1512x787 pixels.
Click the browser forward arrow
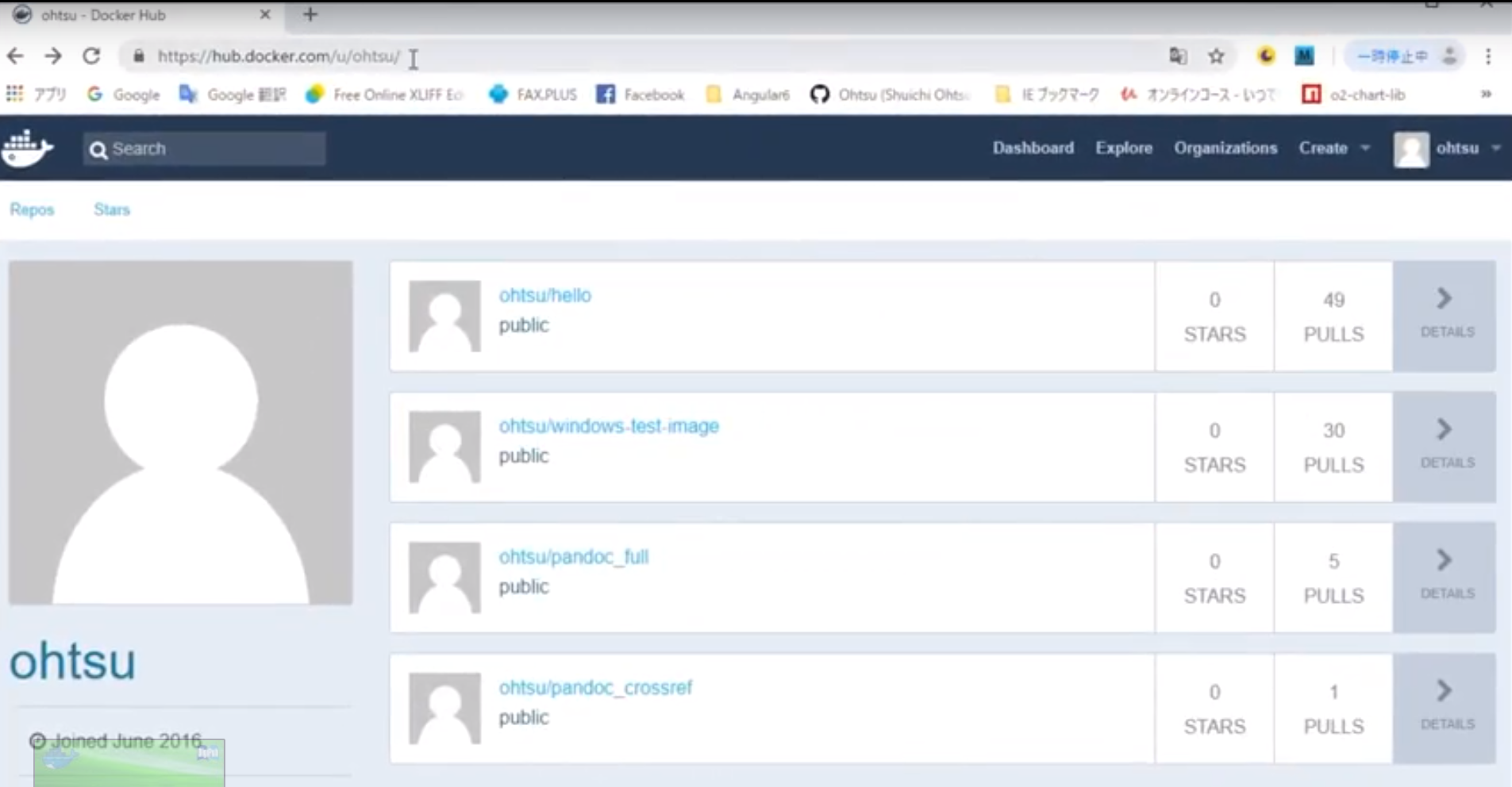(53, 56)
